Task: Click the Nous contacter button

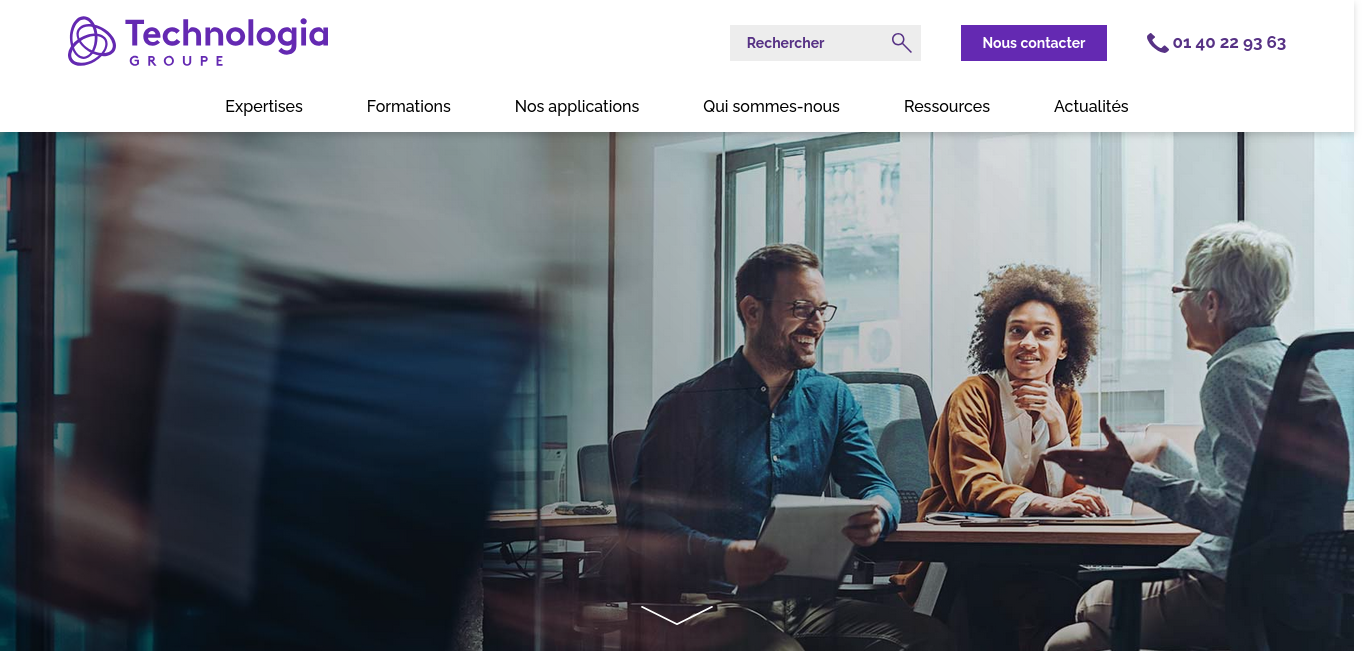Action: pyautogui.click(x=1034, y=43)
